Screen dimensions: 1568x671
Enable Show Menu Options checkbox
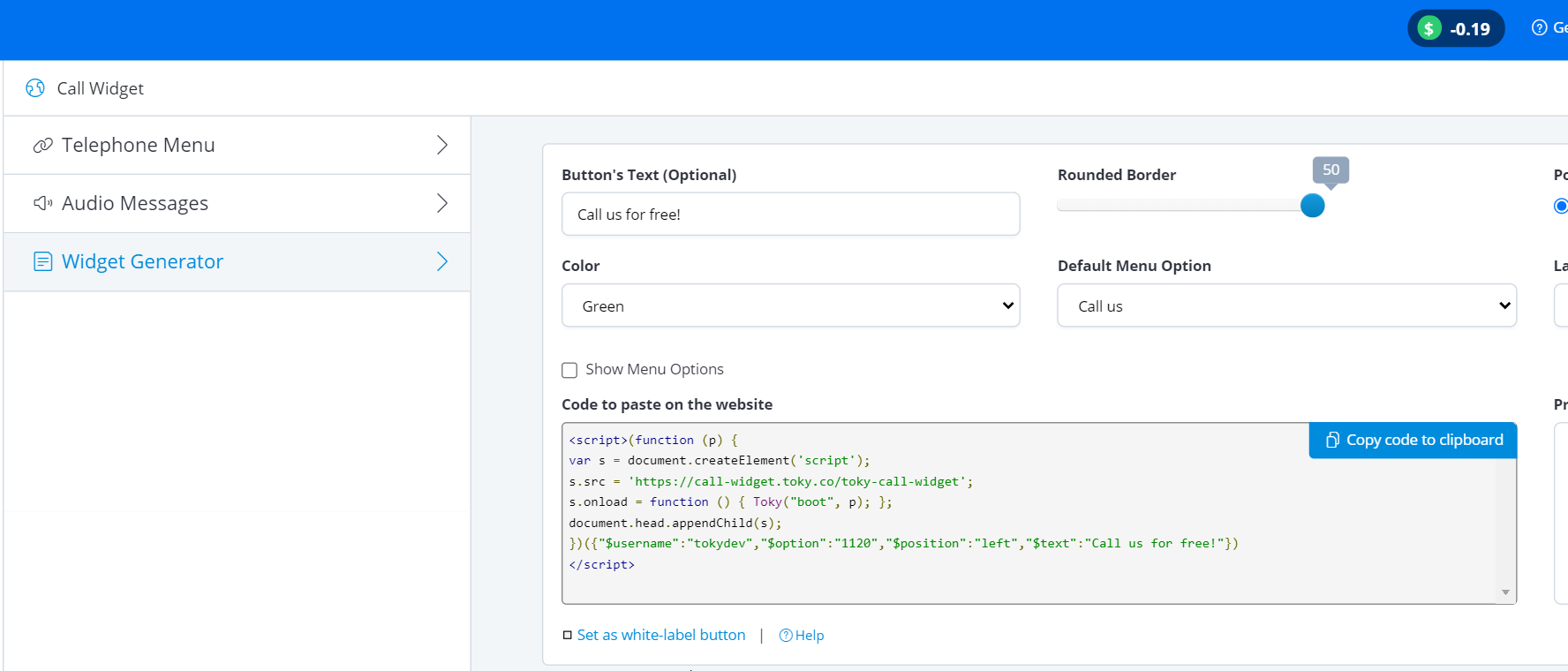click(569, 370)
